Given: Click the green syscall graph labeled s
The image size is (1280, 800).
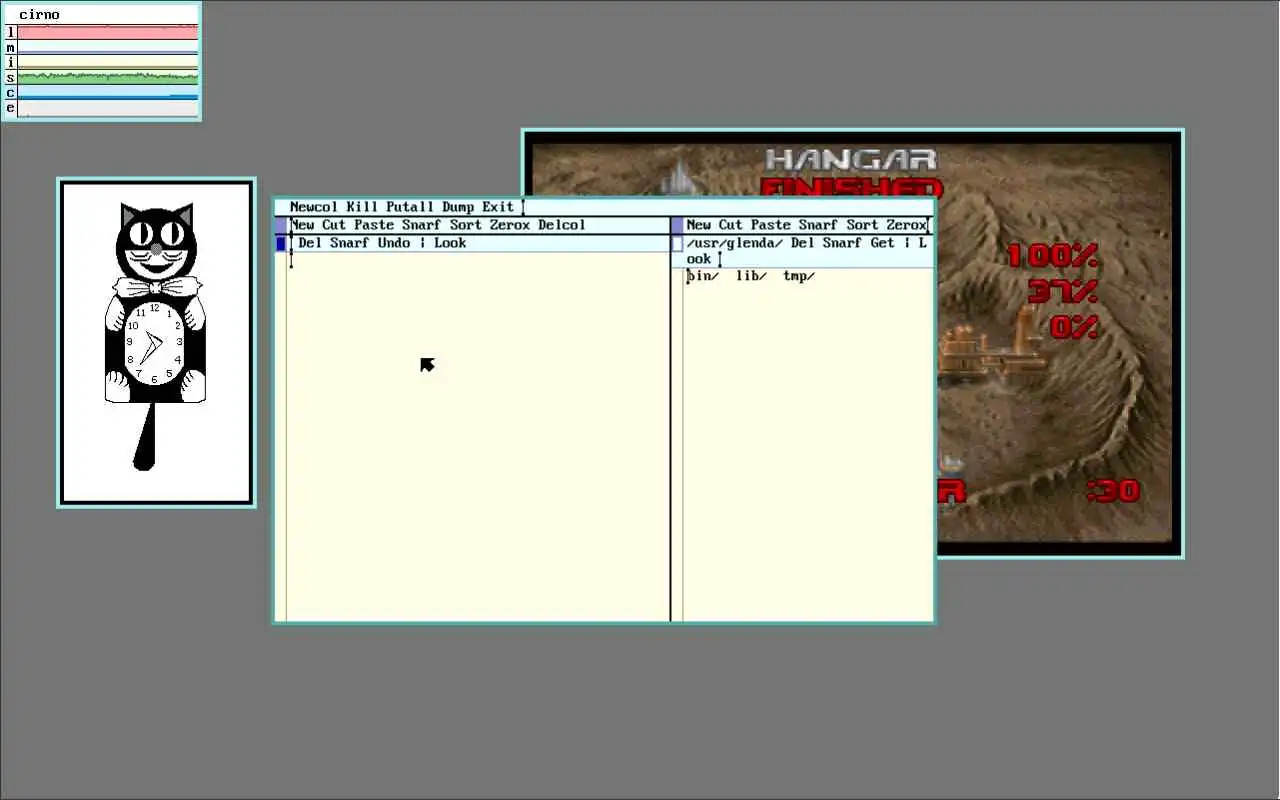Looking at the screenshot, I should 108,77.
